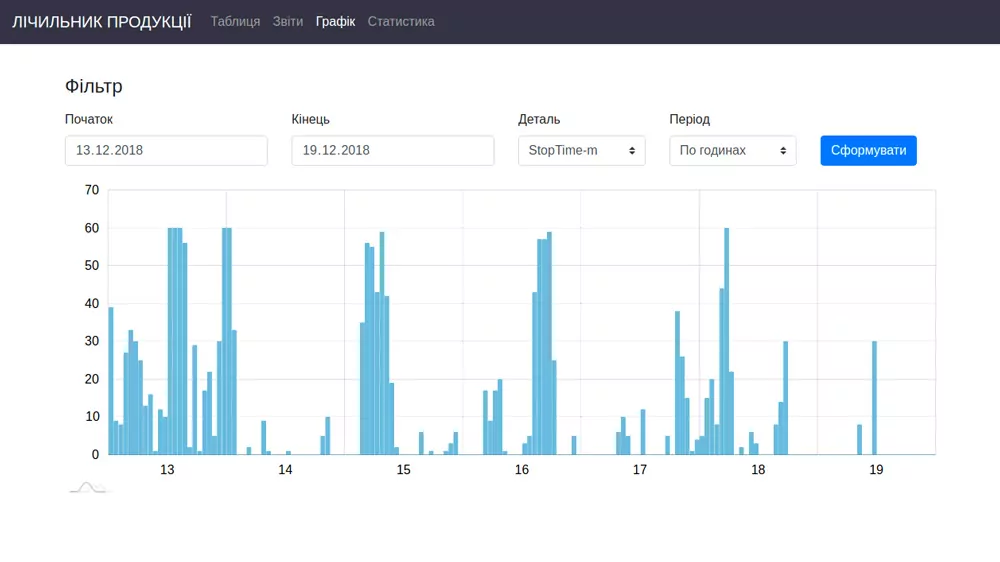This screenshot has width=1000, height=562.
Task: Click the Фільтр heading
Action: (x=94, y=86)
